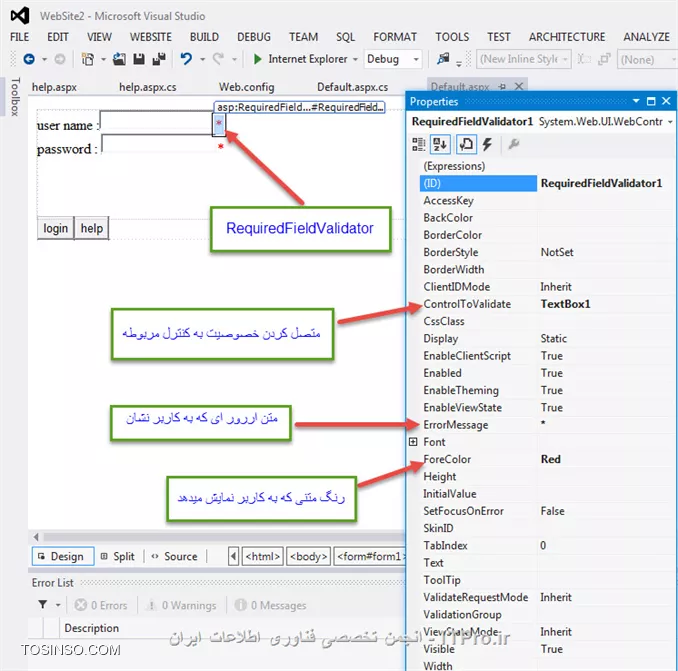
Task: Open the New Project dropdown arrow
Action: pyautogui.click(x=103, y=59)
